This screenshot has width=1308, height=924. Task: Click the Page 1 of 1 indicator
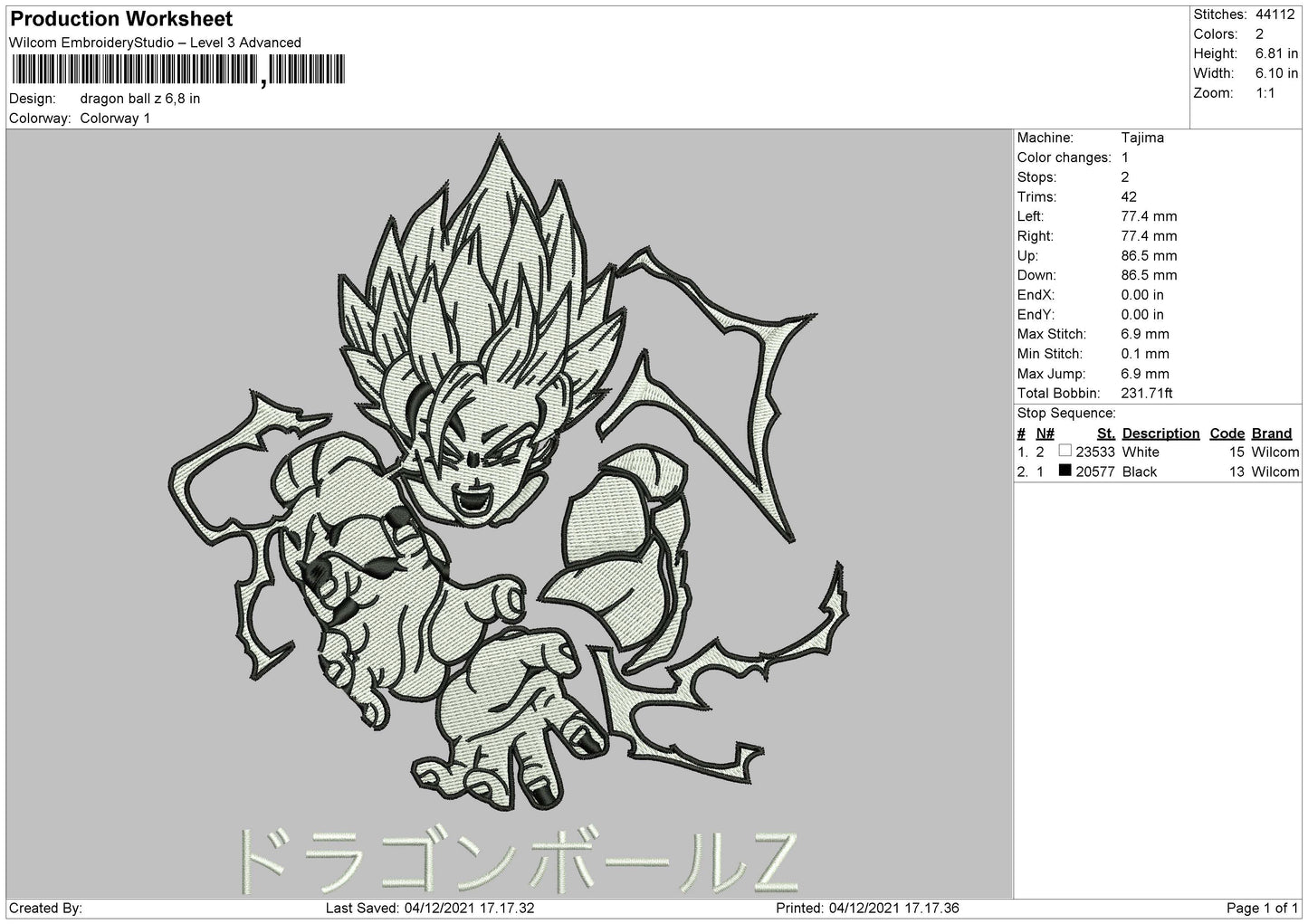1262,908
